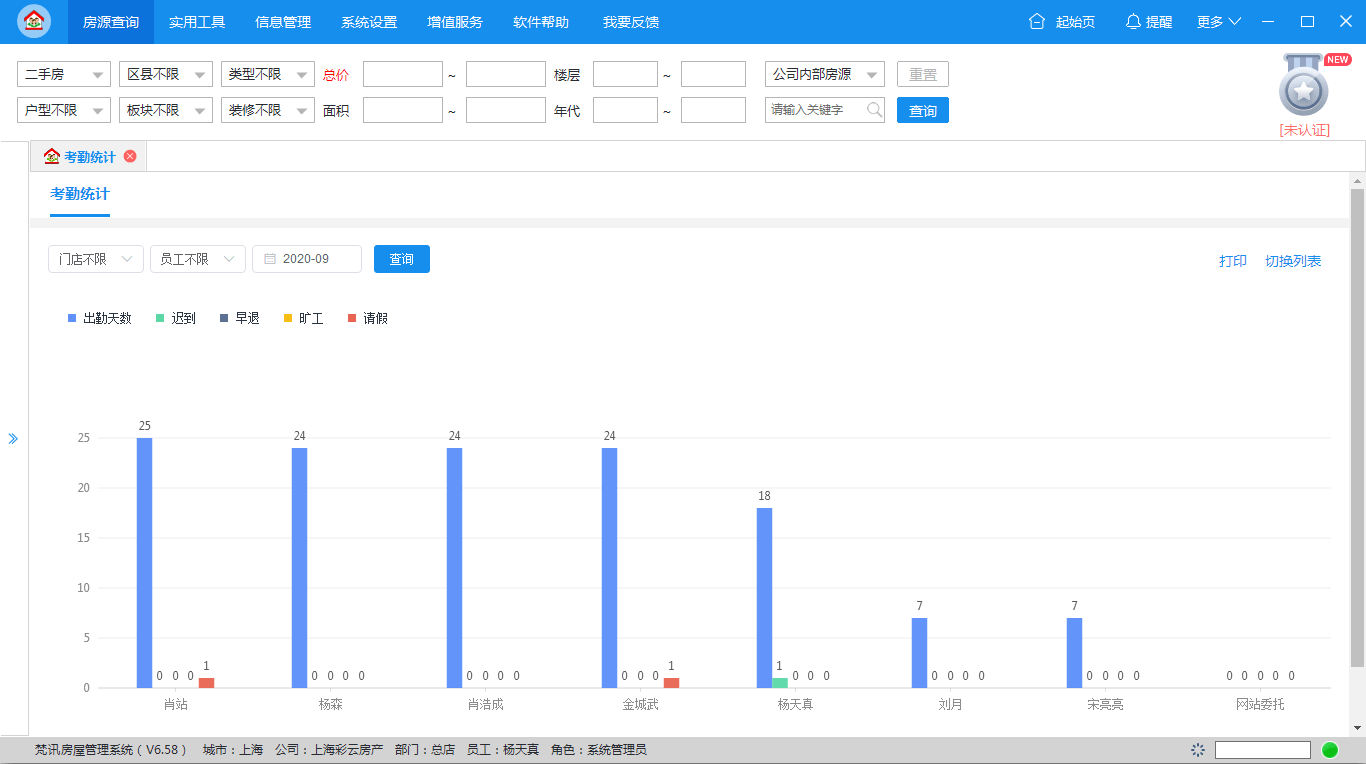Open the calendar icon in date field

pyautogui.click(x=270, y=259)
